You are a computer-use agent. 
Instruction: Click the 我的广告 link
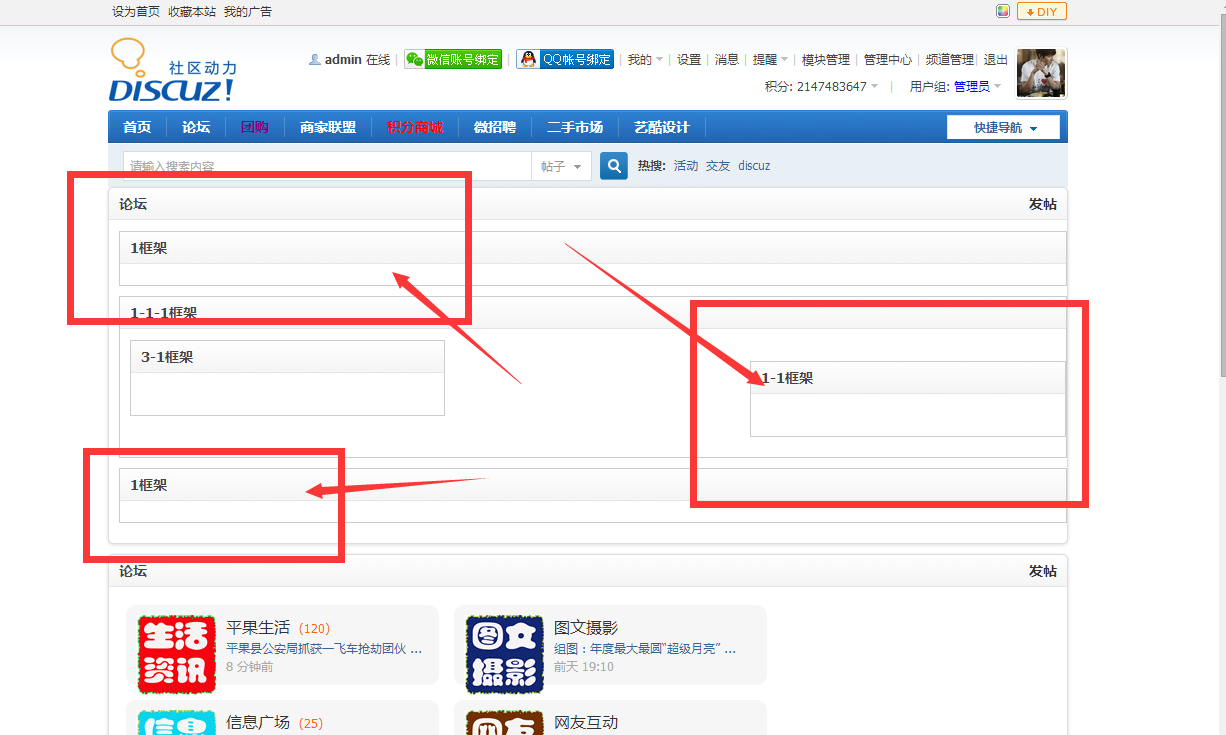pos(248,12)
